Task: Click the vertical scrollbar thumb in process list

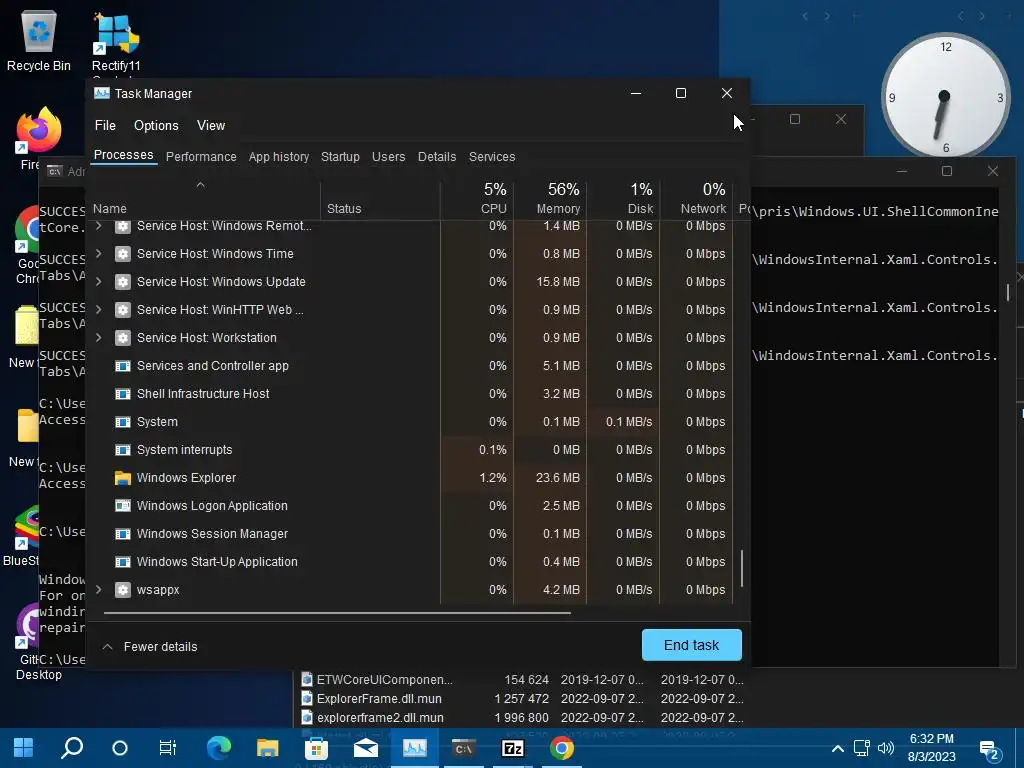Action: pos(742,568)
